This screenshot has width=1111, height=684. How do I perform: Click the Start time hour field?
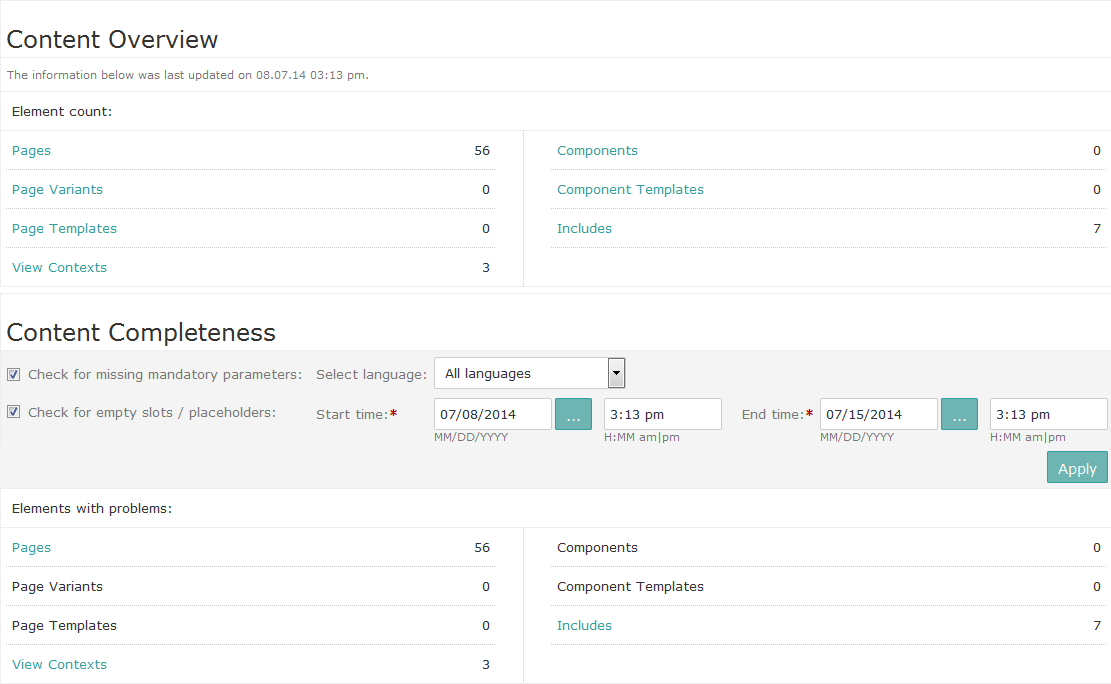click(662, 414)
